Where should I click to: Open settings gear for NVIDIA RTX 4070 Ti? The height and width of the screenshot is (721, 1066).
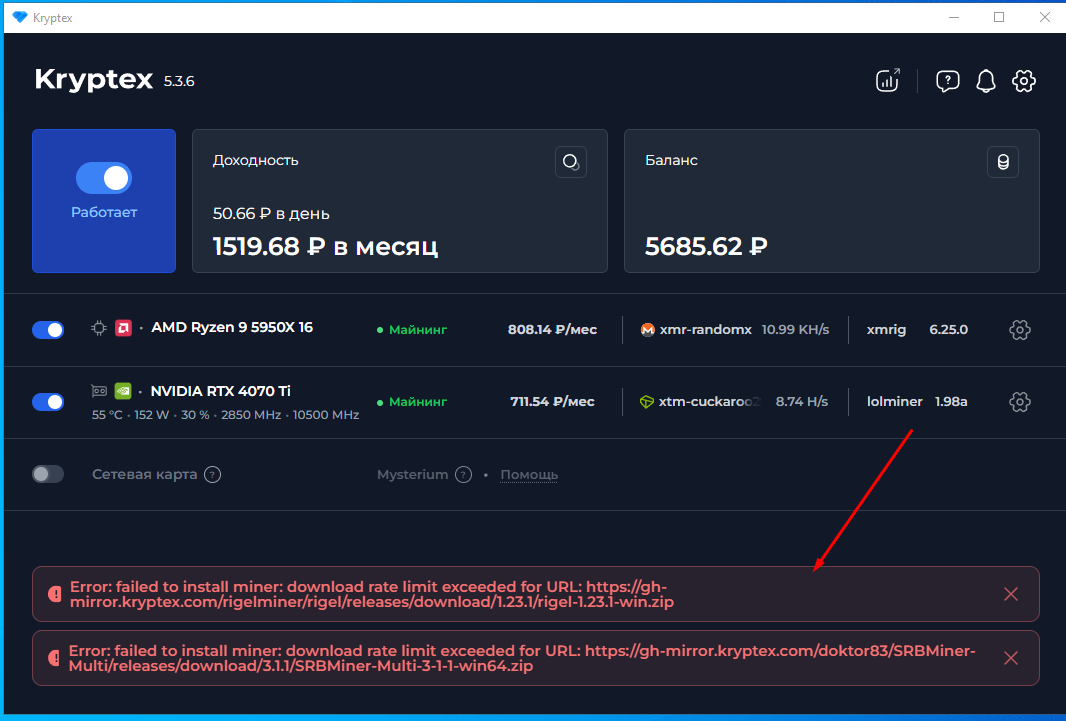click(1019, 401)
